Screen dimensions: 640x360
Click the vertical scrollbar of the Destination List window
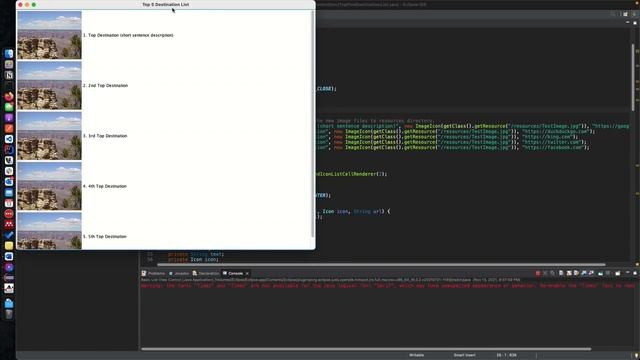(313, 124)
